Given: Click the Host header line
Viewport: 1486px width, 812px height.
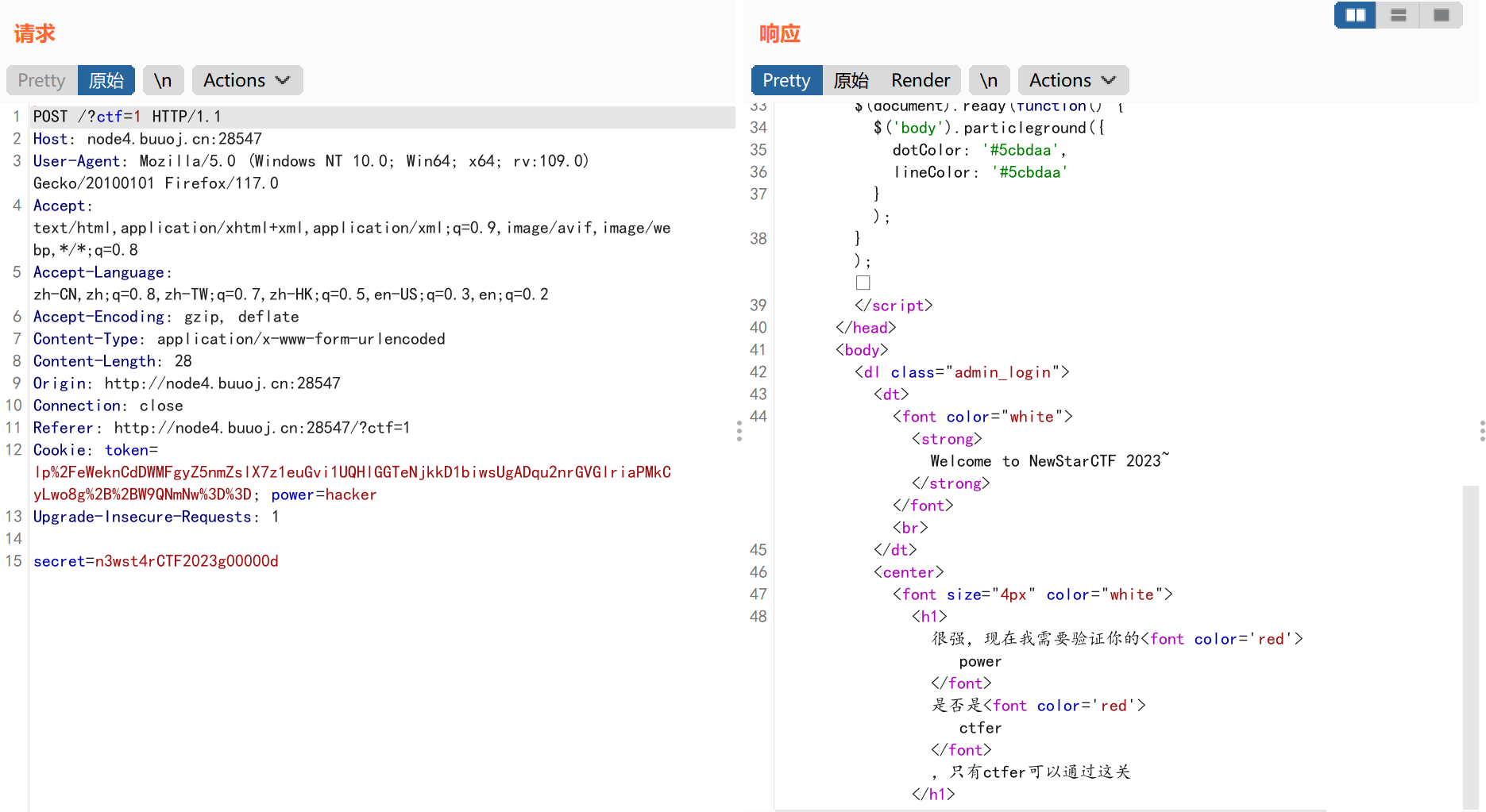Looking at the screenshot, I should pos(148,139).
